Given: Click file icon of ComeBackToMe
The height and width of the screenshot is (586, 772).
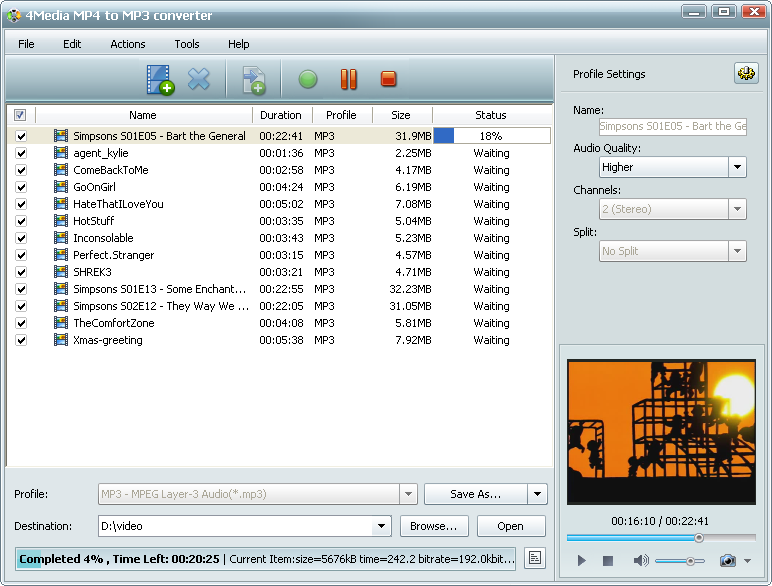Looking at the screenshot, I should point(61,170).
